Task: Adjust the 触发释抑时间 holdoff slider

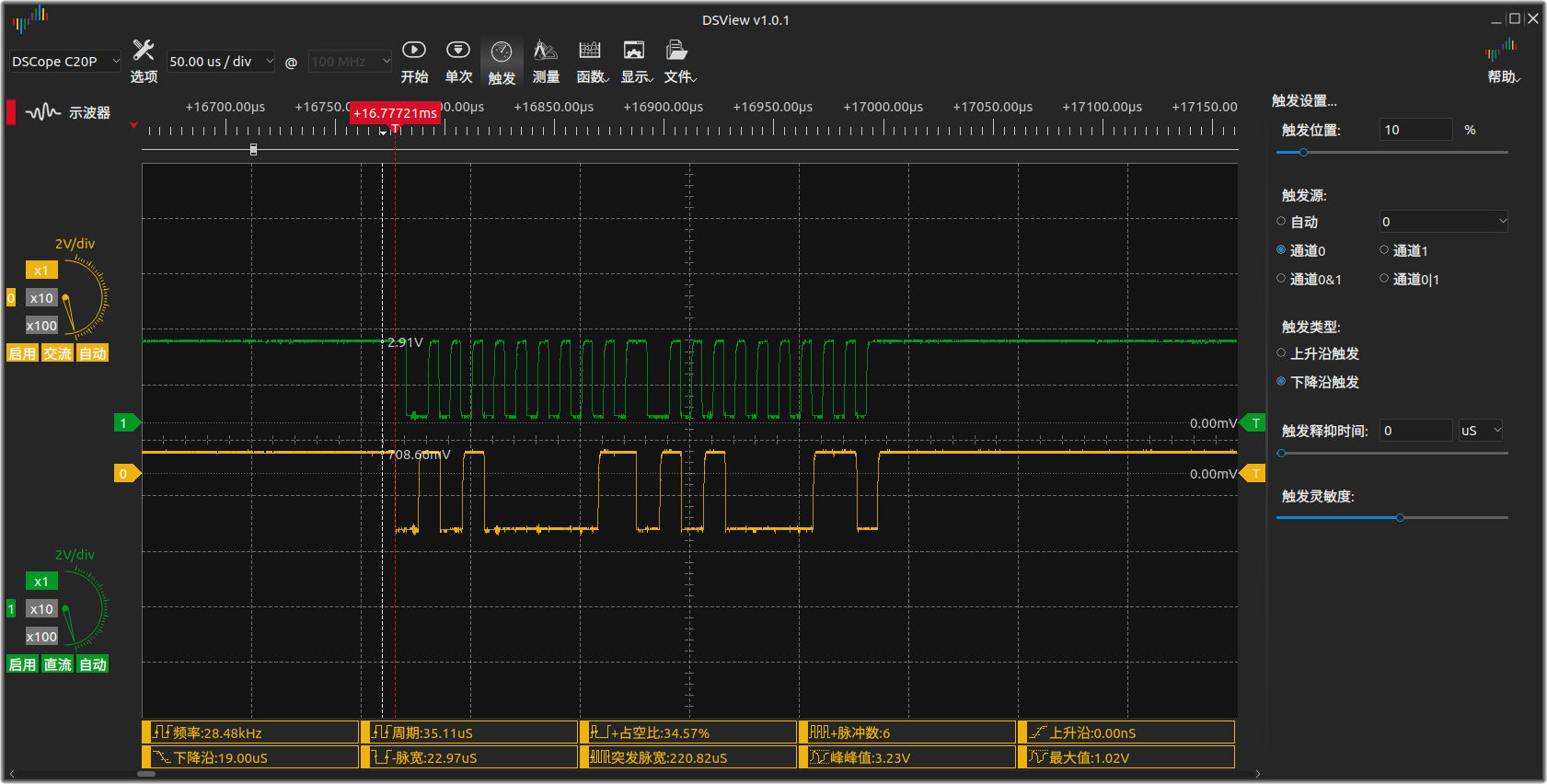Action: pos(1392,454)
